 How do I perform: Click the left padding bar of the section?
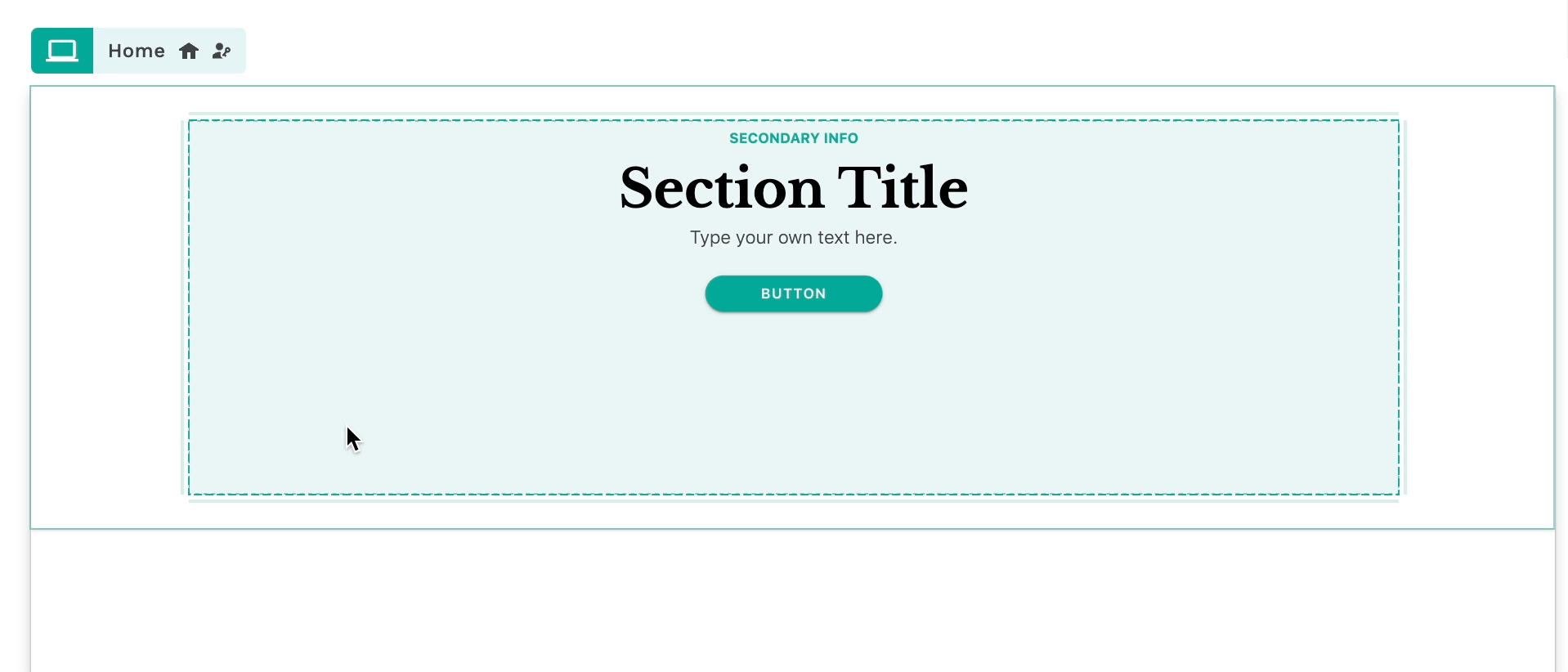(x=183, y=307)
